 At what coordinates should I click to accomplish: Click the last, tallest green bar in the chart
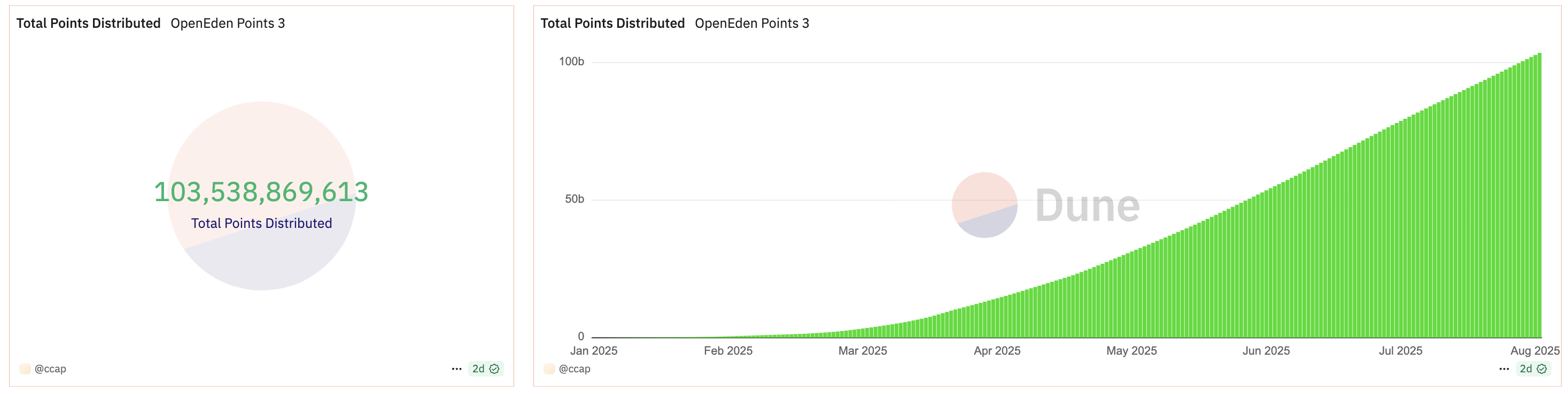[x=1539, y=195]
